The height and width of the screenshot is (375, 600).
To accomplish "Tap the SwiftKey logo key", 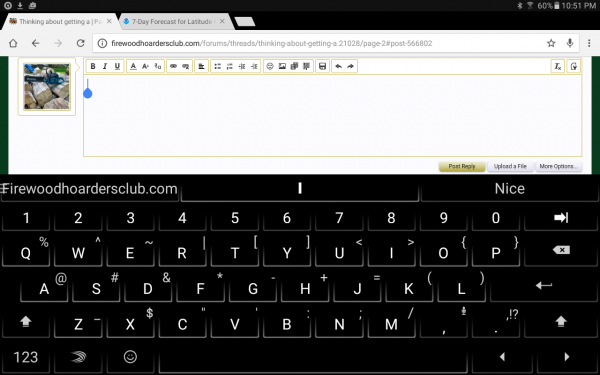I will [78, 357].
